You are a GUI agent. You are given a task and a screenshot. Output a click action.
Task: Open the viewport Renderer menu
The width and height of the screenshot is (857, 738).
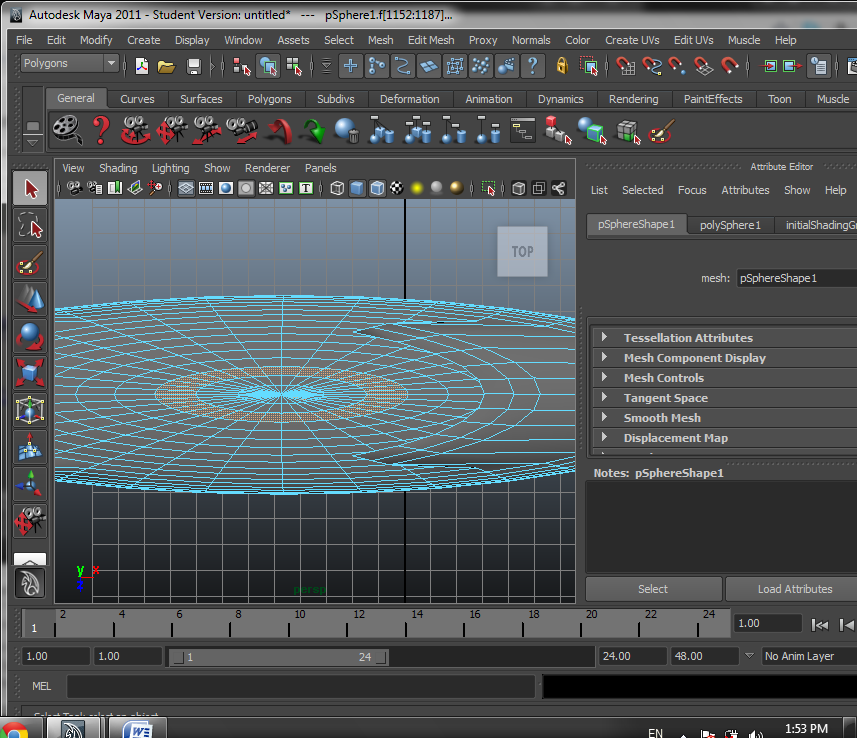tap(267, 168)
